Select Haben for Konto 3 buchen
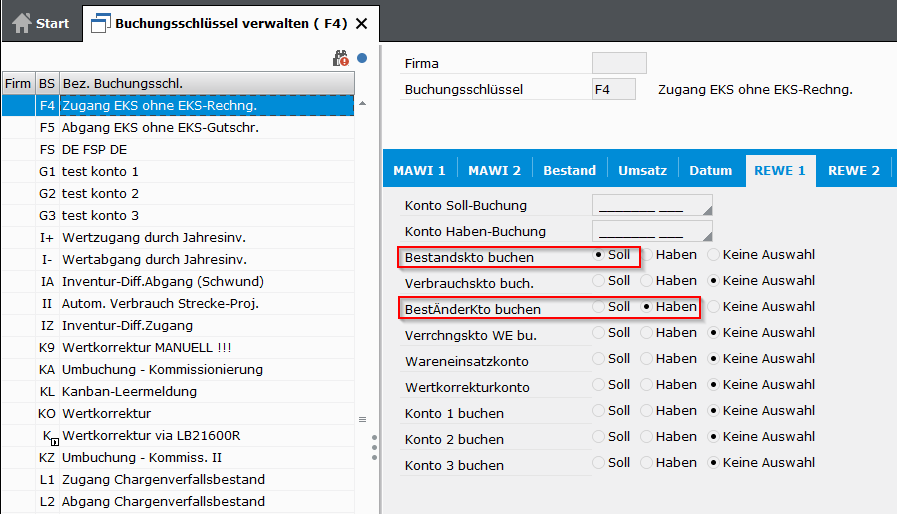Viewport: 897px width, 514px height. 647,462
